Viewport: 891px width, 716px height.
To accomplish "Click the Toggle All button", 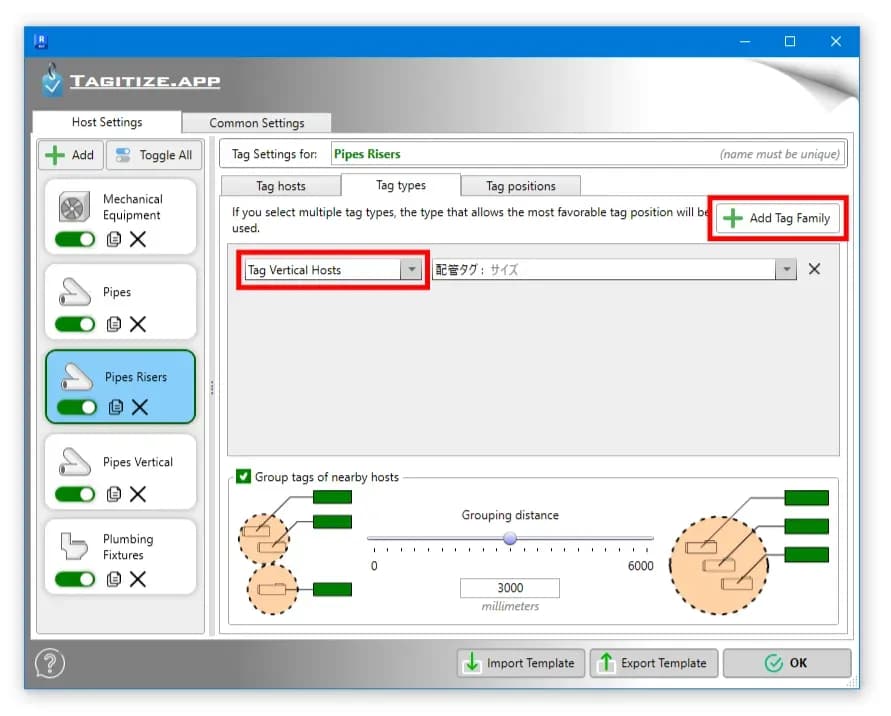I will point(154,155).
